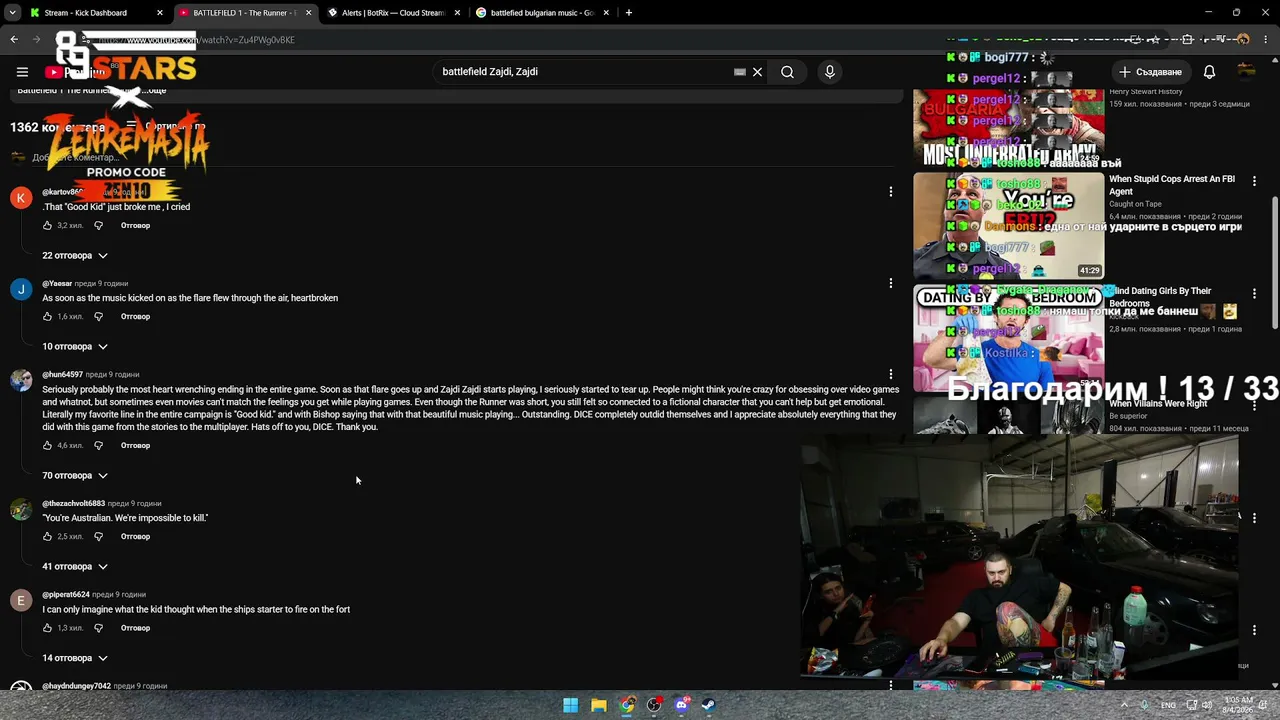
Task: Reply to the "You're Australian" comment
Action: (135, 536)
